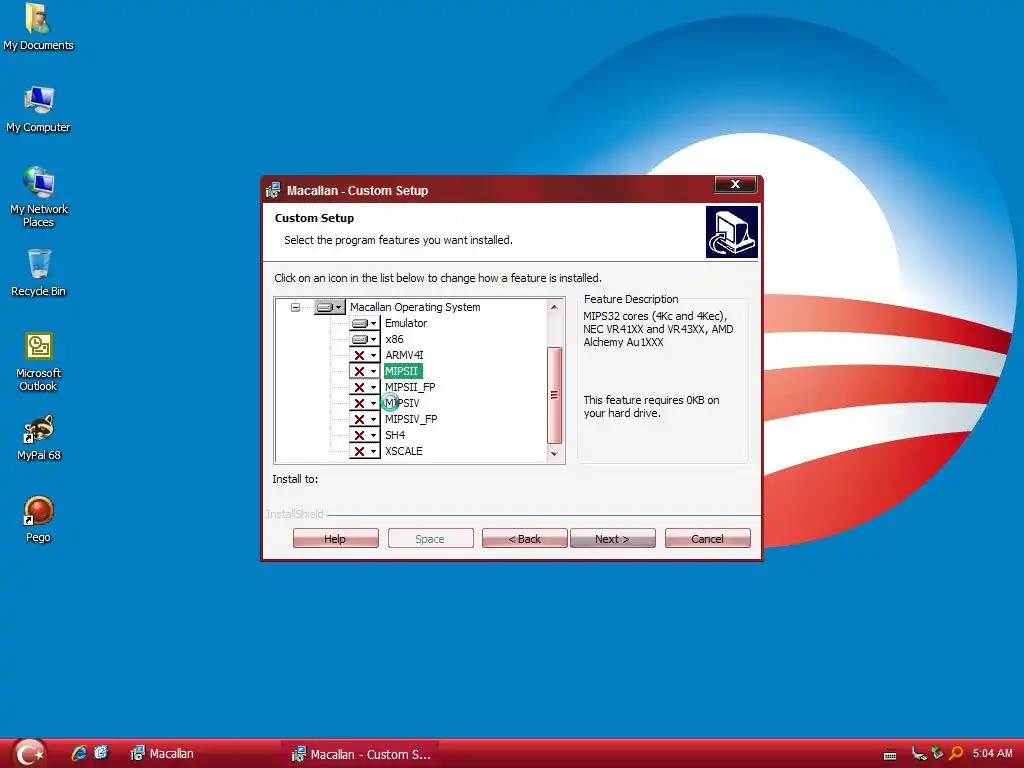Launch Microsoft Outlook from desktop
The width and height of the screenshot is (1024, 768).
pos(38,362)
